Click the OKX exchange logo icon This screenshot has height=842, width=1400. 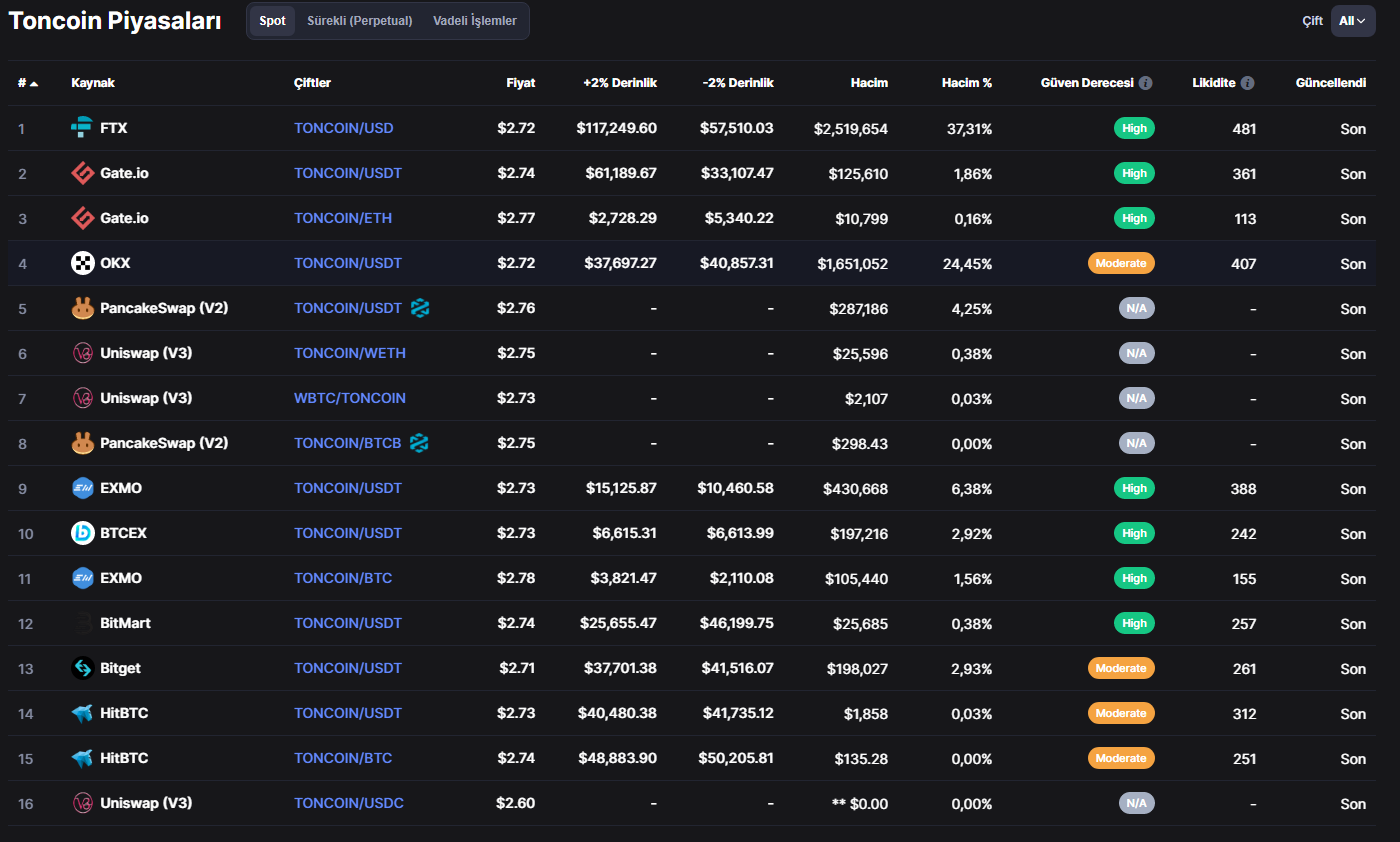point(82,263)
